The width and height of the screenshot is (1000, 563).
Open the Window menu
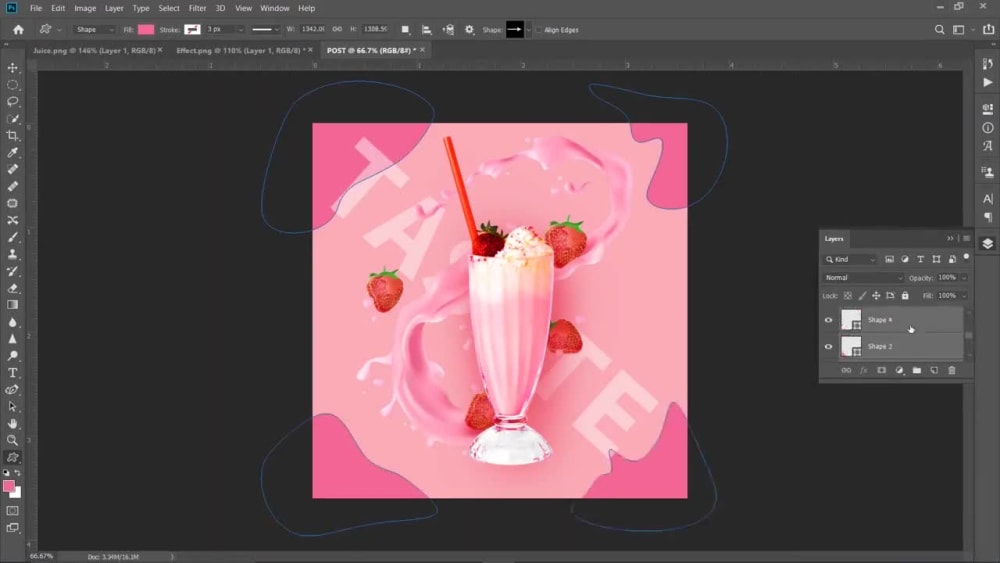[274, 8]
